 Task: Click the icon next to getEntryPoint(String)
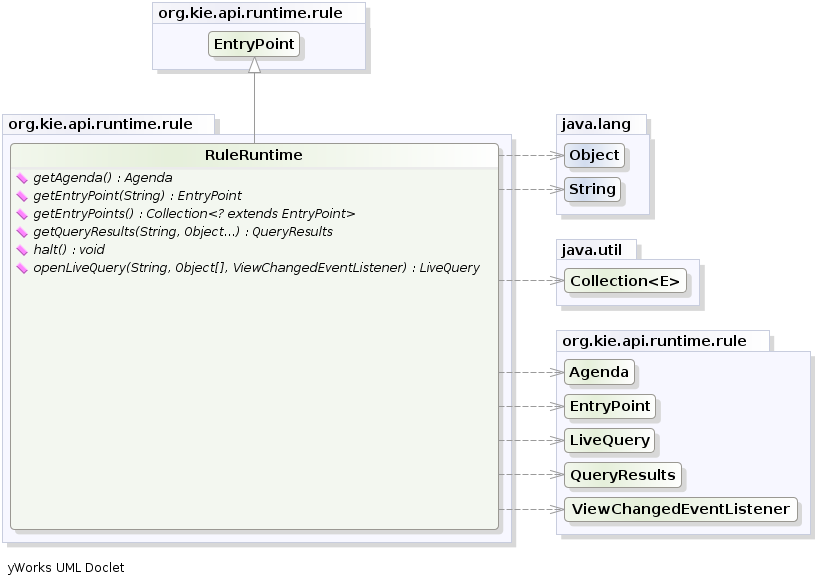click(x=22, y=196)
